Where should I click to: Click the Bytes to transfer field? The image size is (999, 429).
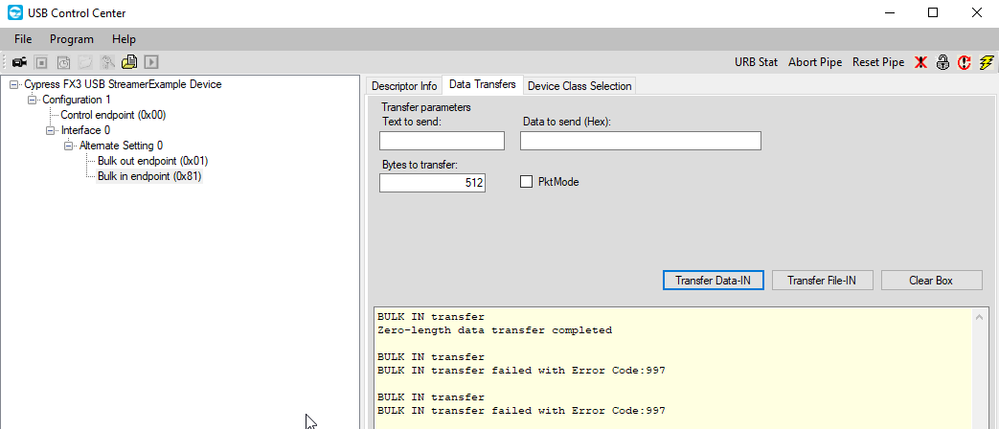pyautogui.click(x=433, y=184)
